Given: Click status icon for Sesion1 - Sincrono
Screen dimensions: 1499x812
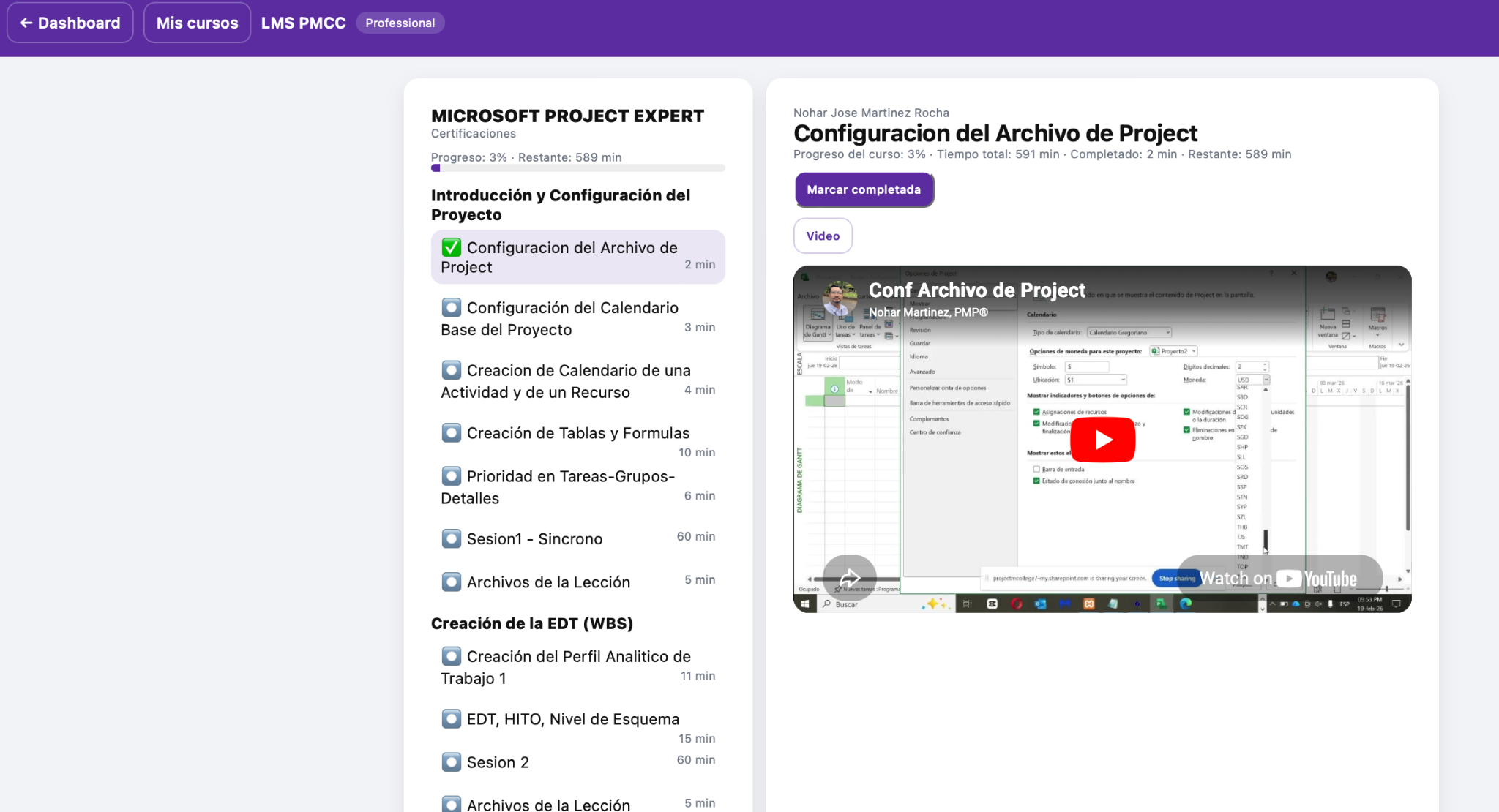Looking at the screenshot, I should pyautogui.click(x=452, y=539).
